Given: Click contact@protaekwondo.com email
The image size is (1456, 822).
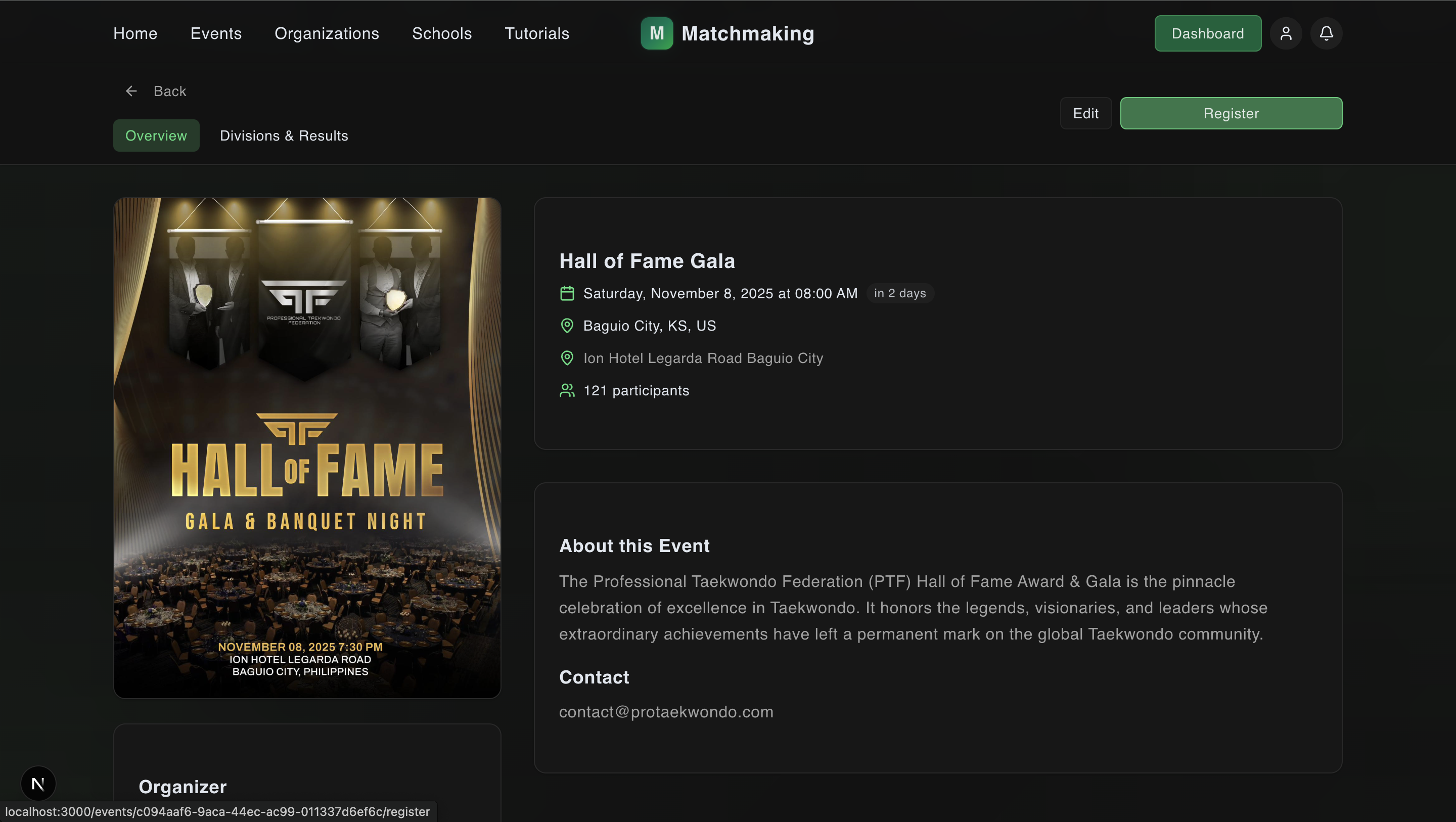Looking at the screenshot, I should coord(666,712).
